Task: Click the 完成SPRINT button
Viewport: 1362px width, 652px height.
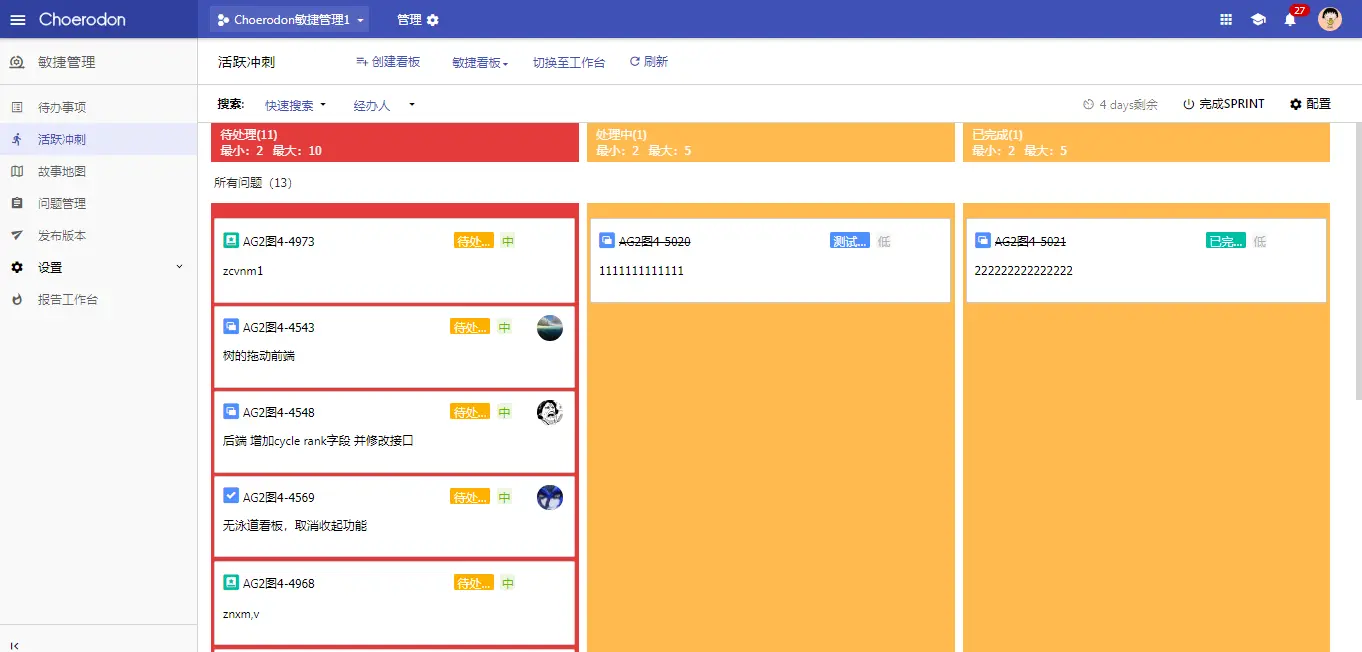Action: (1223, 104)
